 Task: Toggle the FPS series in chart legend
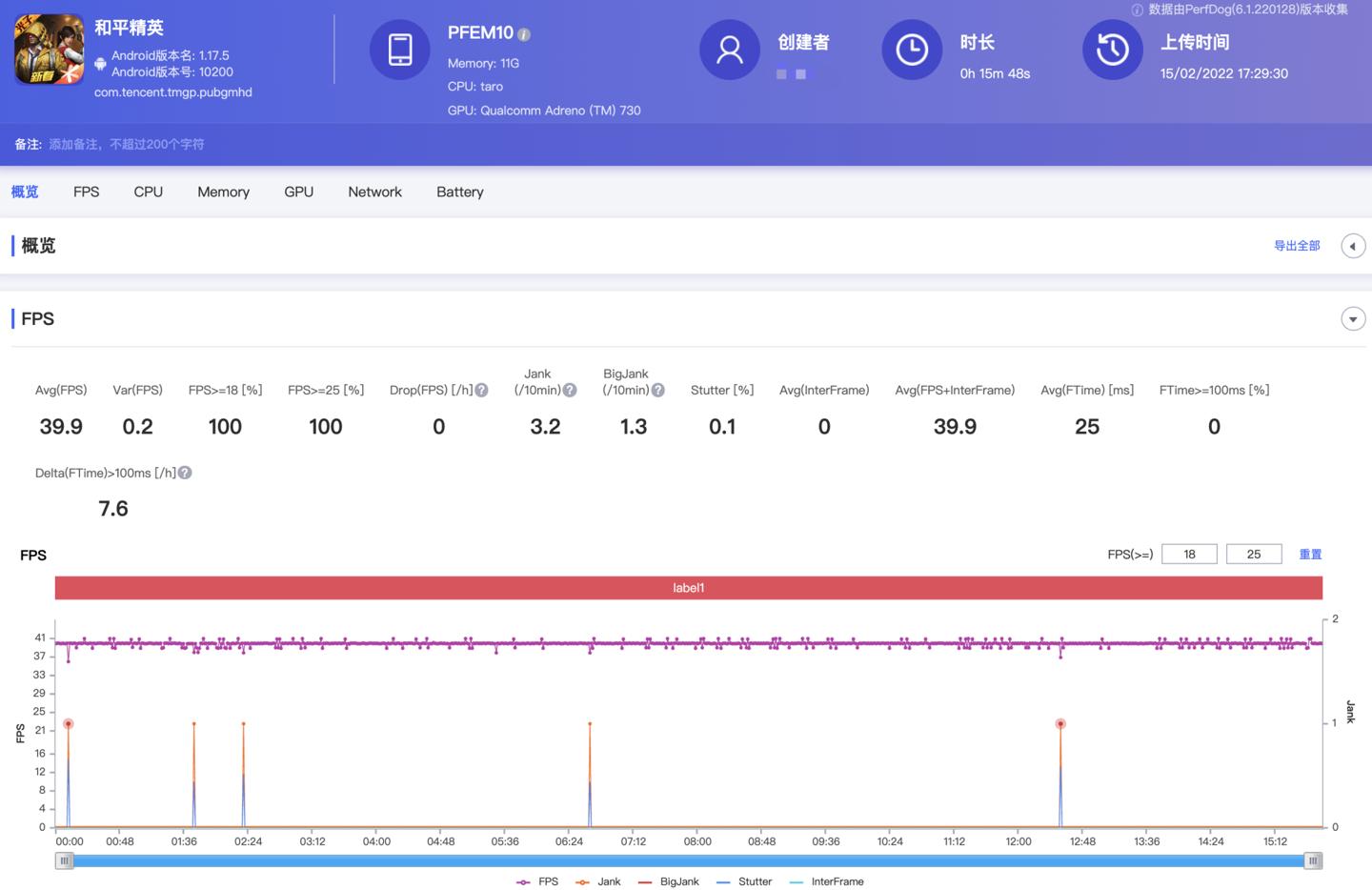click(x=537, y=881)
